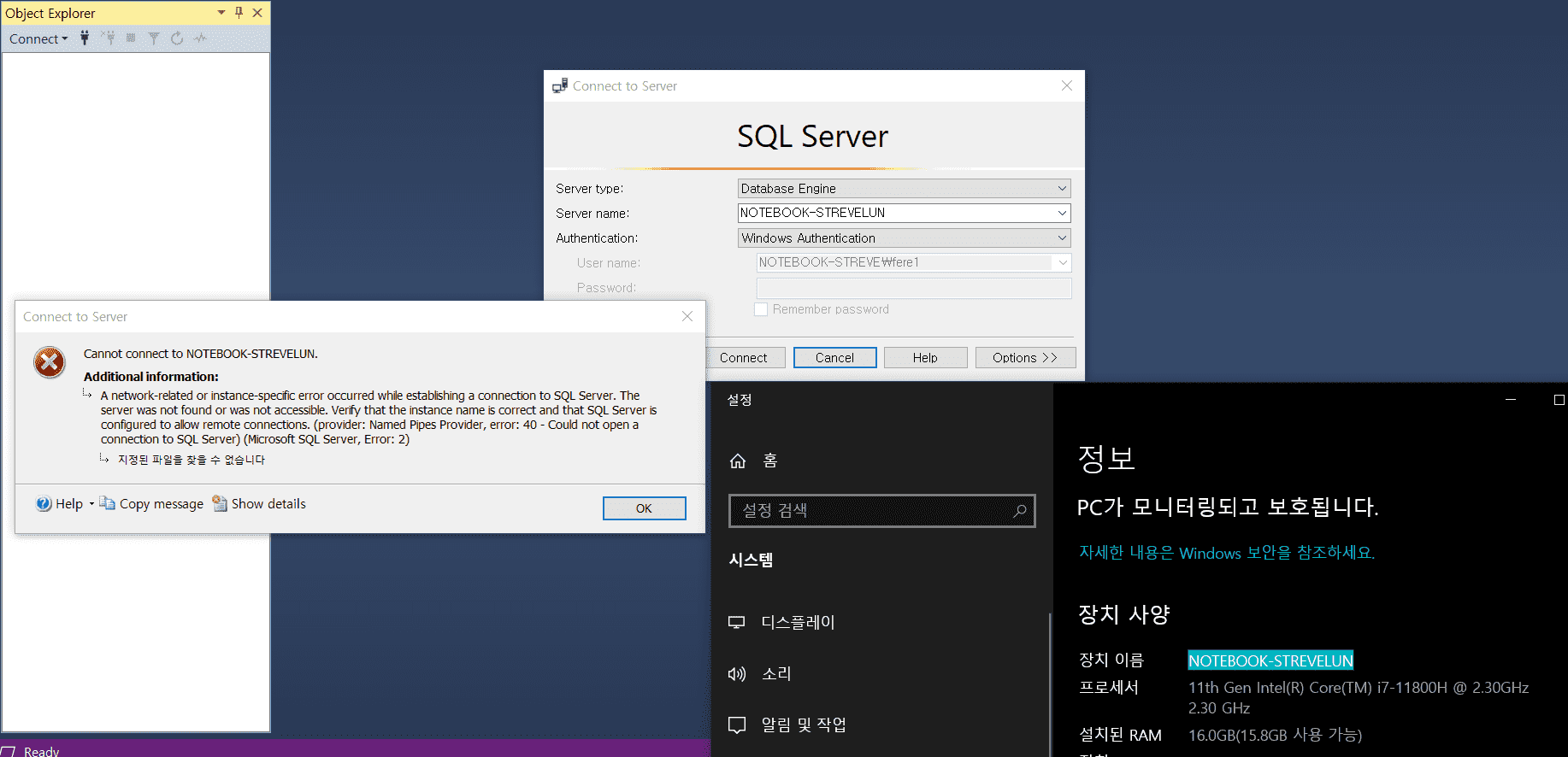Close the Object Explorer panel
The image size is (1568, 757).
(x=257, y=13)
